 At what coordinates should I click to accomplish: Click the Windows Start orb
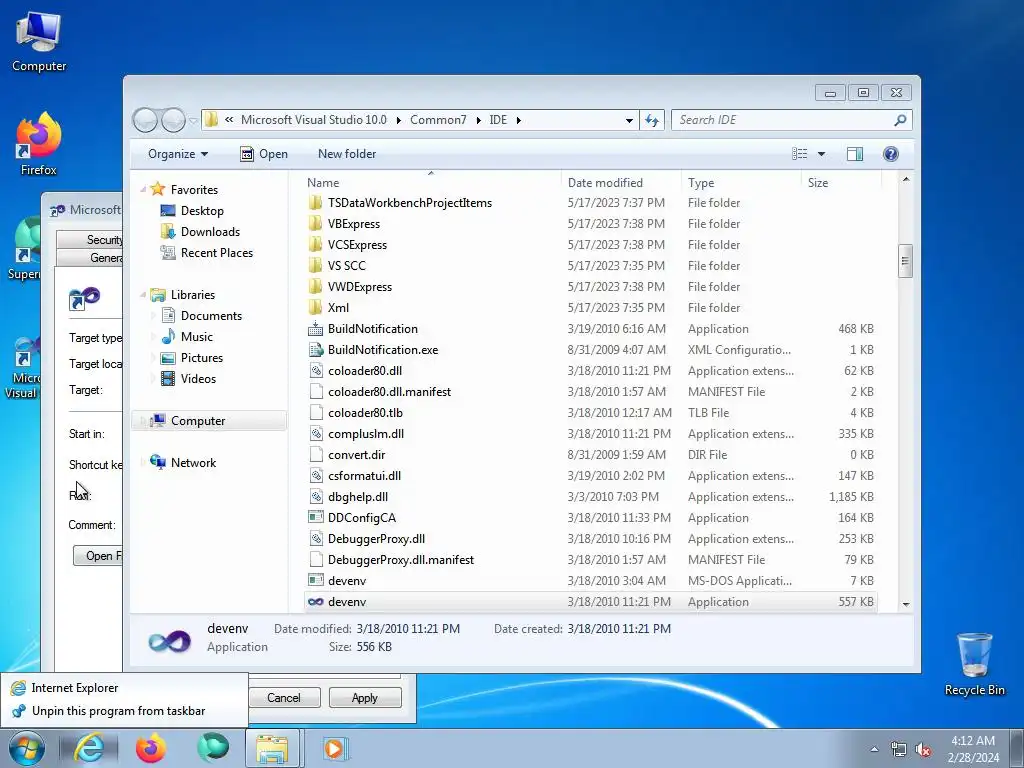(26, 748)
